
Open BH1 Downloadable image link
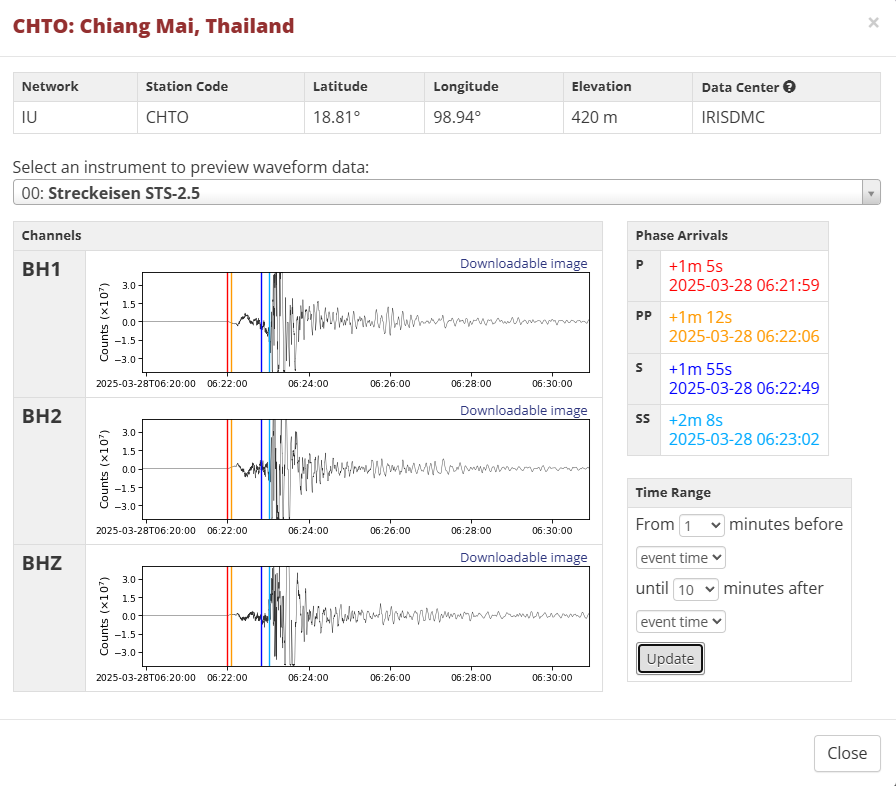pyautogui.click(x=523, y=264)
